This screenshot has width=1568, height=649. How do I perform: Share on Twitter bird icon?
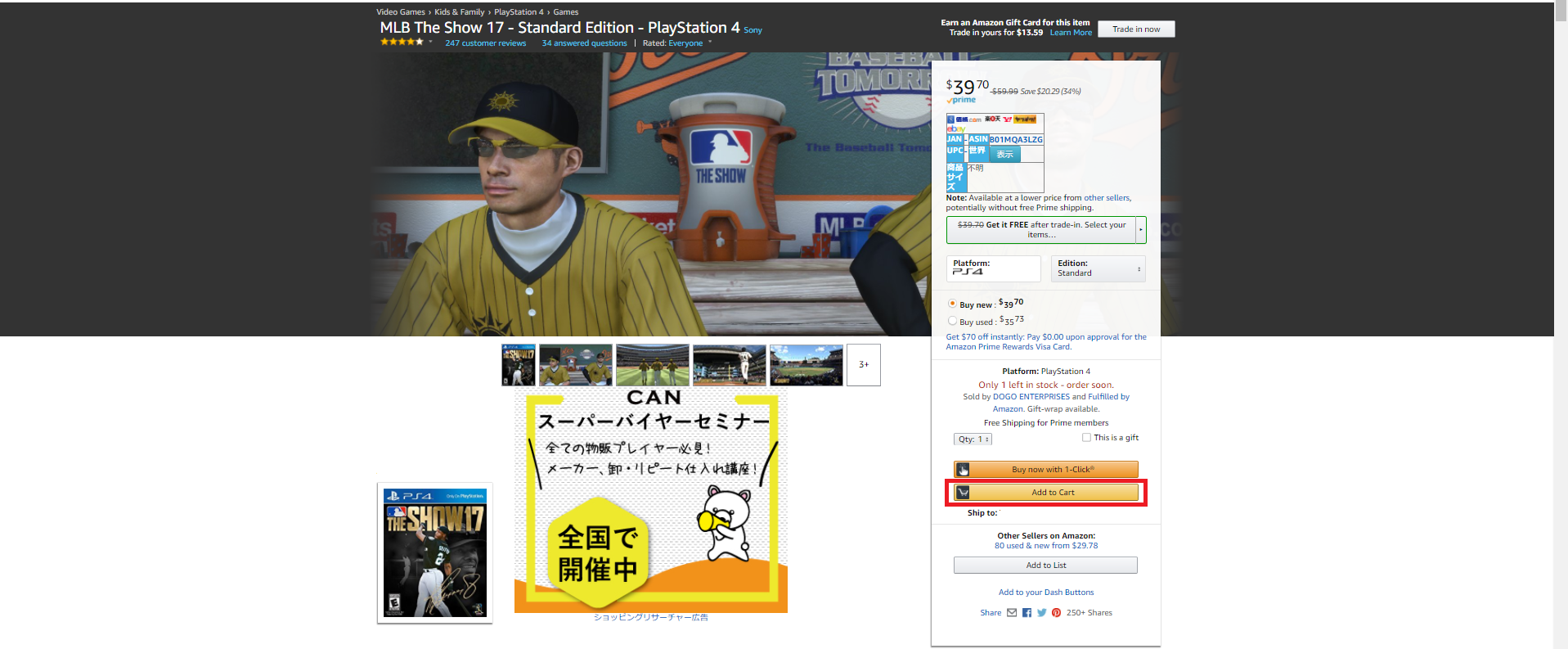(1041, 613)
